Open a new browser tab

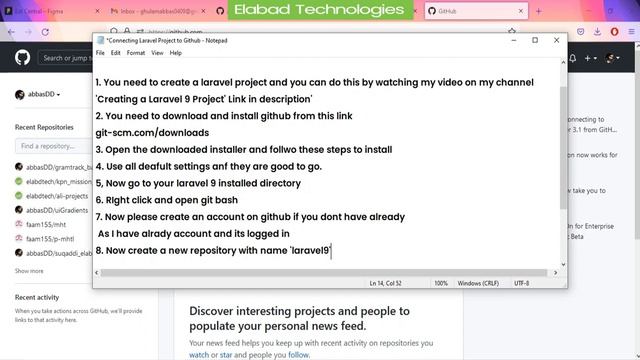538,11
